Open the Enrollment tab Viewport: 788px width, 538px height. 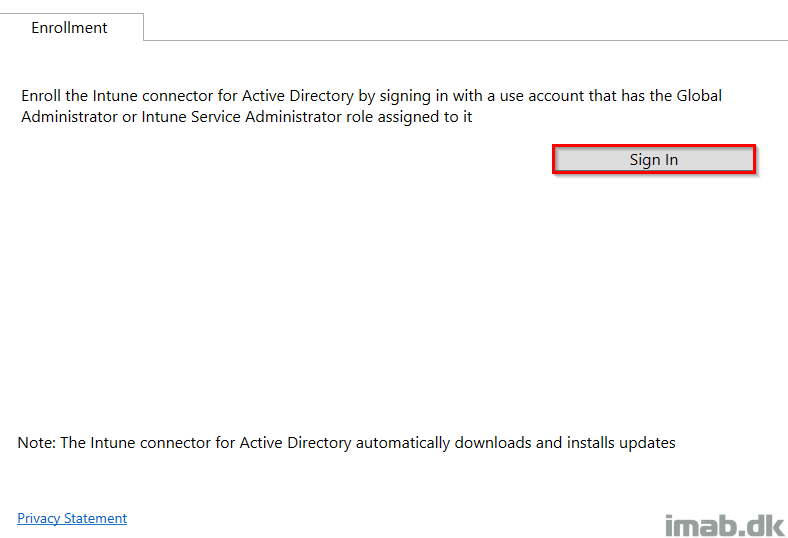[71, 27]
